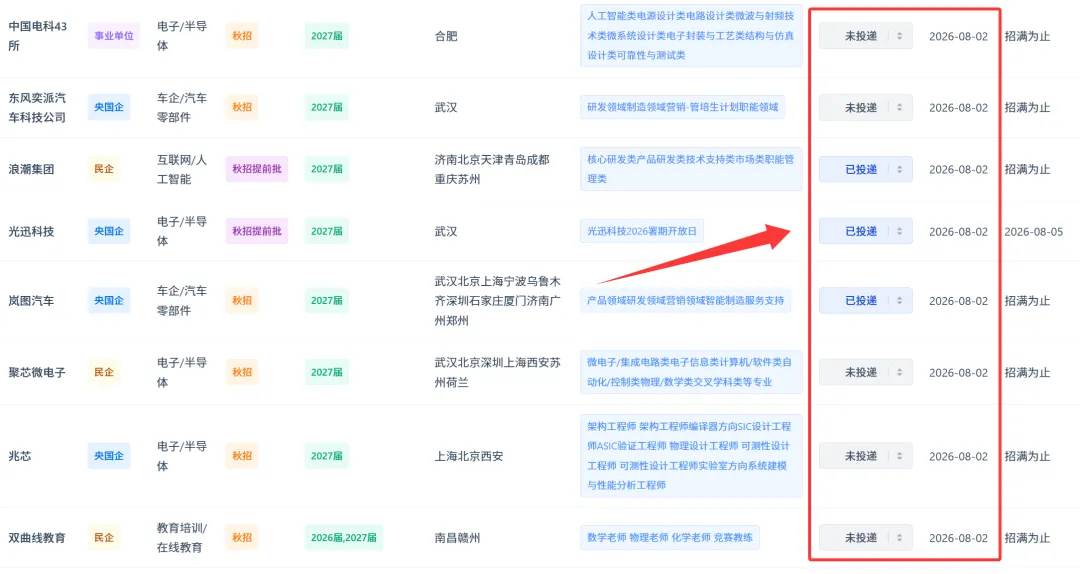Viewport: 1080px width, 574px height.
Task: Click 招满为止 cell in 兆芯 row
Action: tap(1027, 456)
